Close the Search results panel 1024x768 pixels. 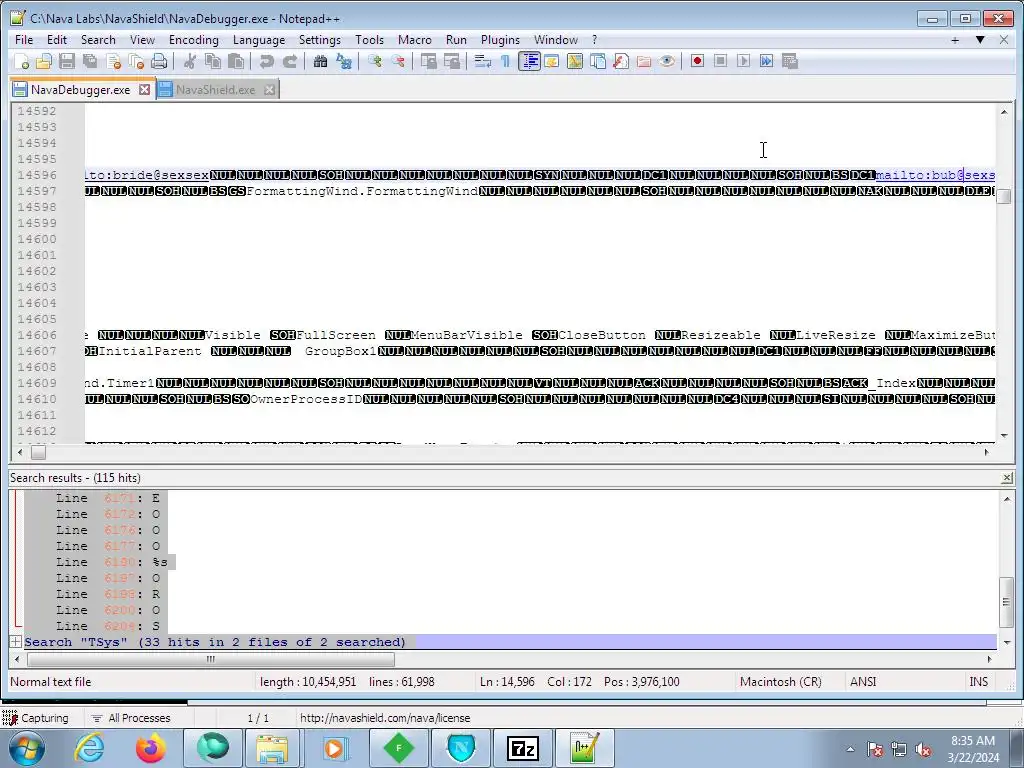pyautogui.click(x=1007, y=478)
